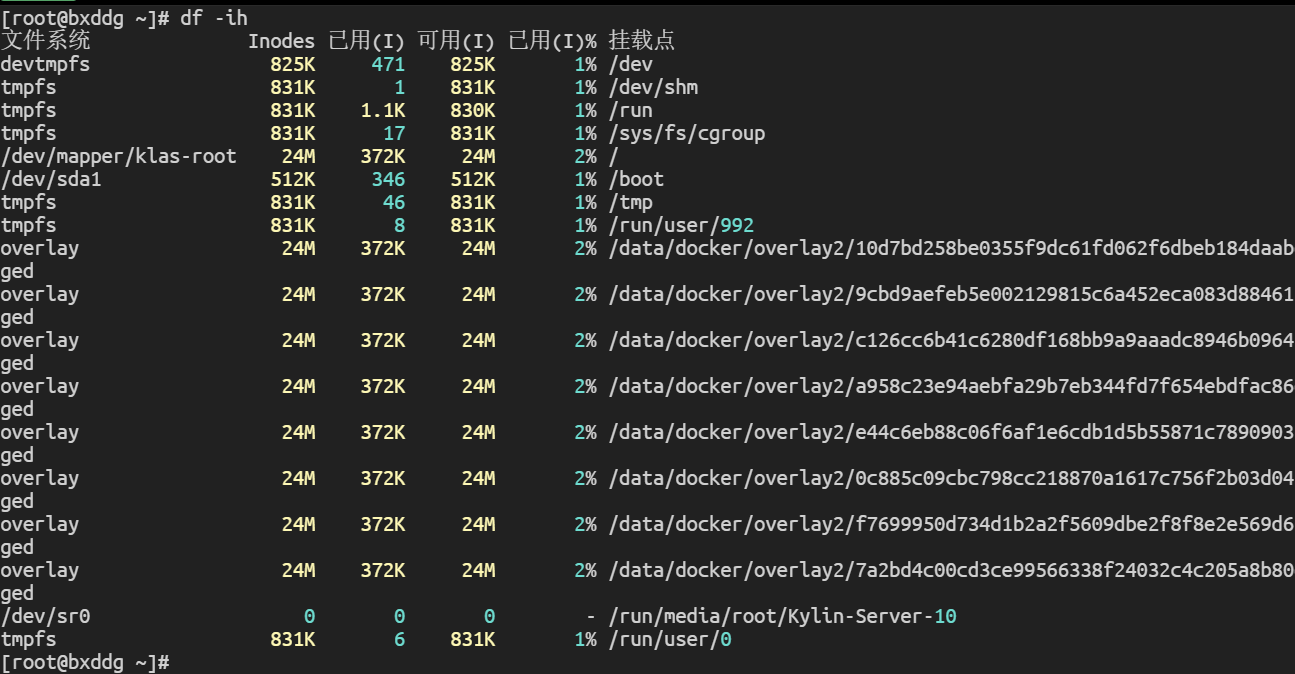
Task: Click the overlay2 path starting with 9cbd9aefeb5e
Action: coord(950,294)
